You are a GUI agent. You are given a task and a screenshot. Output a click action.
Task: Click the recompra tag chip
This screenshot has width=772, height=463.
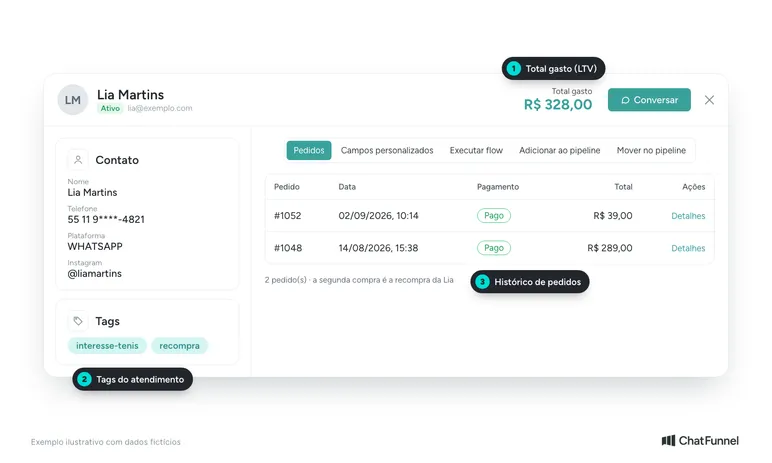click(179, 346)
